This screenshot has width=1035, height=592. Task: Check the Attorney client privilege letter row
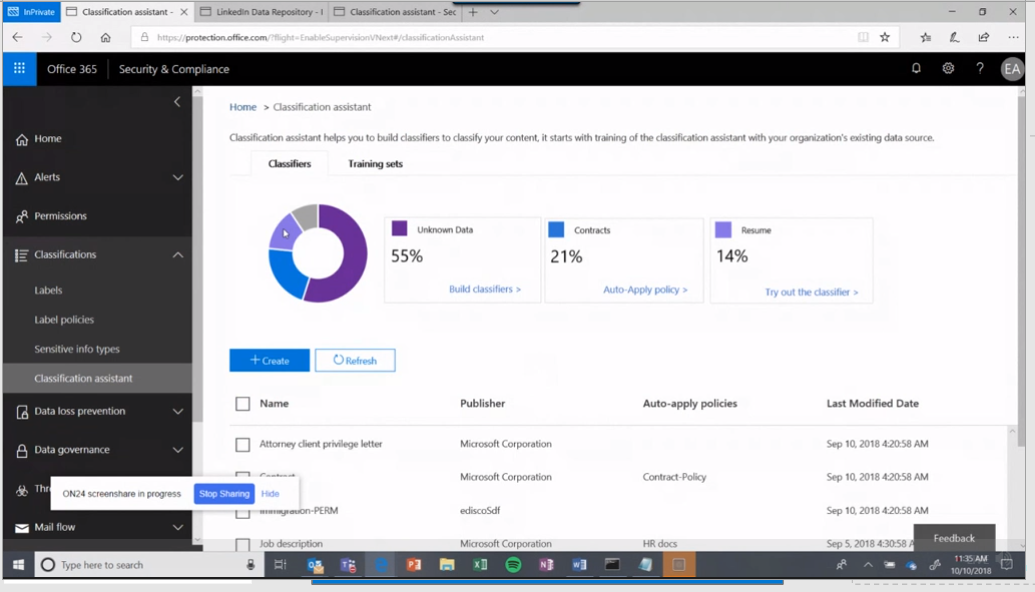tap(243, 445)
